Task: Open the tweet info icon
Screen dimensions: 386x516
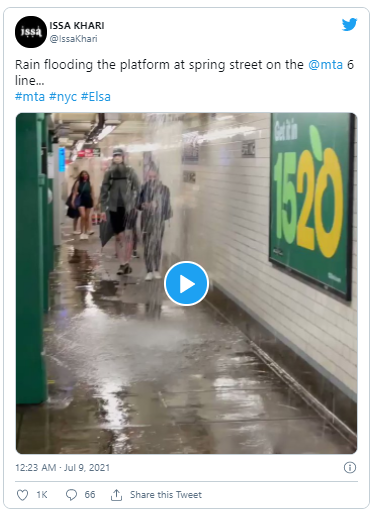Action: coord(350,468)
